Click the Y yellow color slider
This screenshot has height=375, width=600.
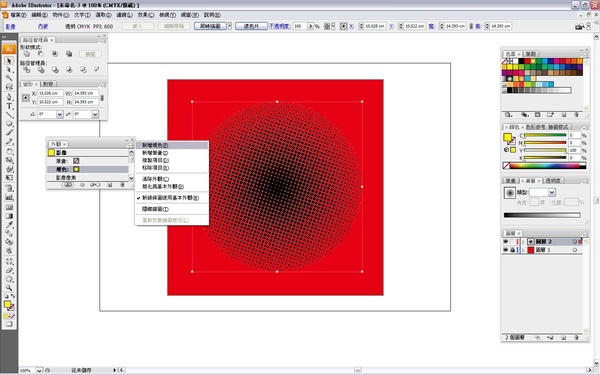tap(545, 150)
